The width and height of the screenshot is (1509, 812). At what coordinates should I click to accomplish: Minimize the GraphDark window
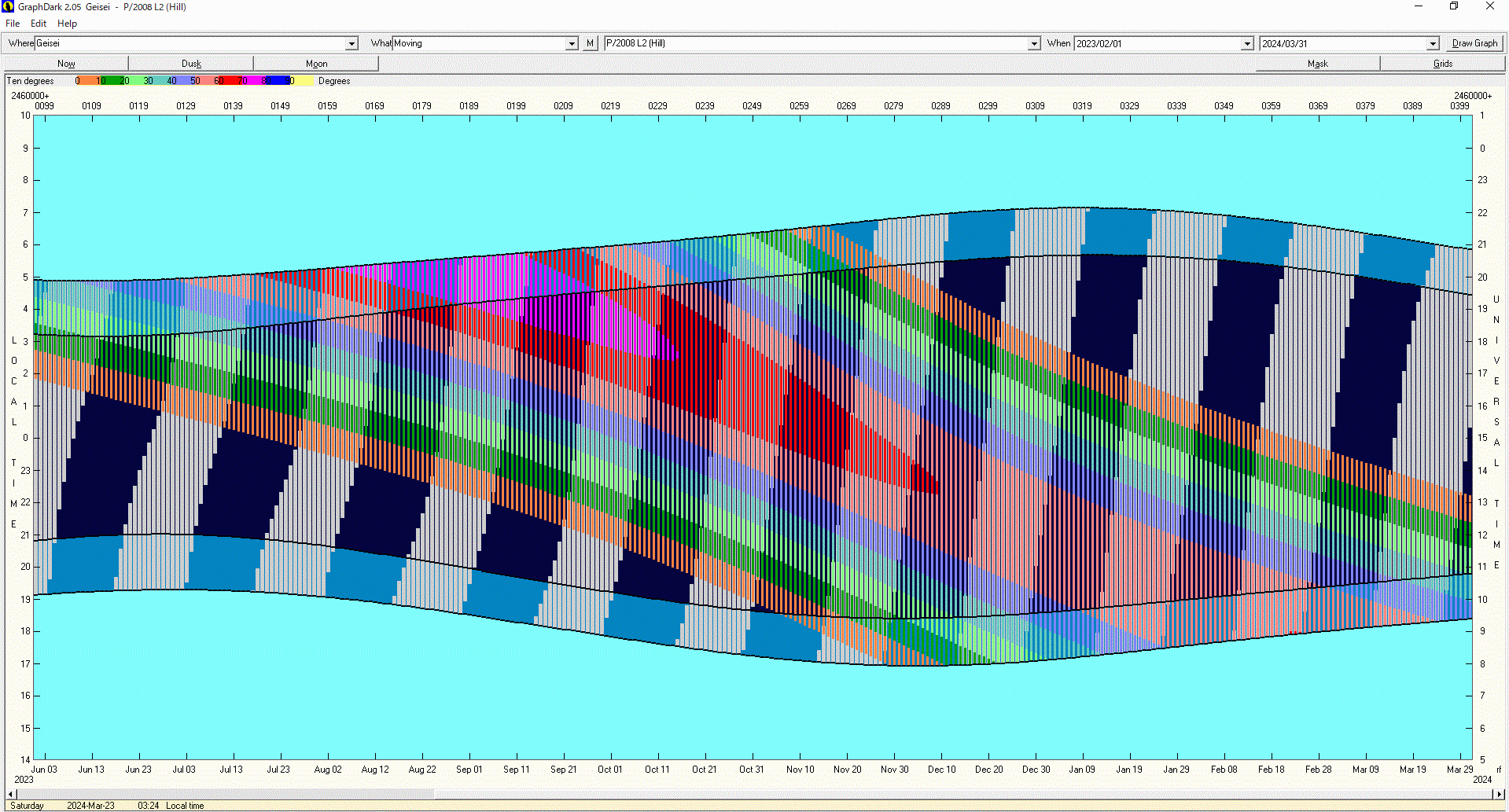[x=1419, y=6]
